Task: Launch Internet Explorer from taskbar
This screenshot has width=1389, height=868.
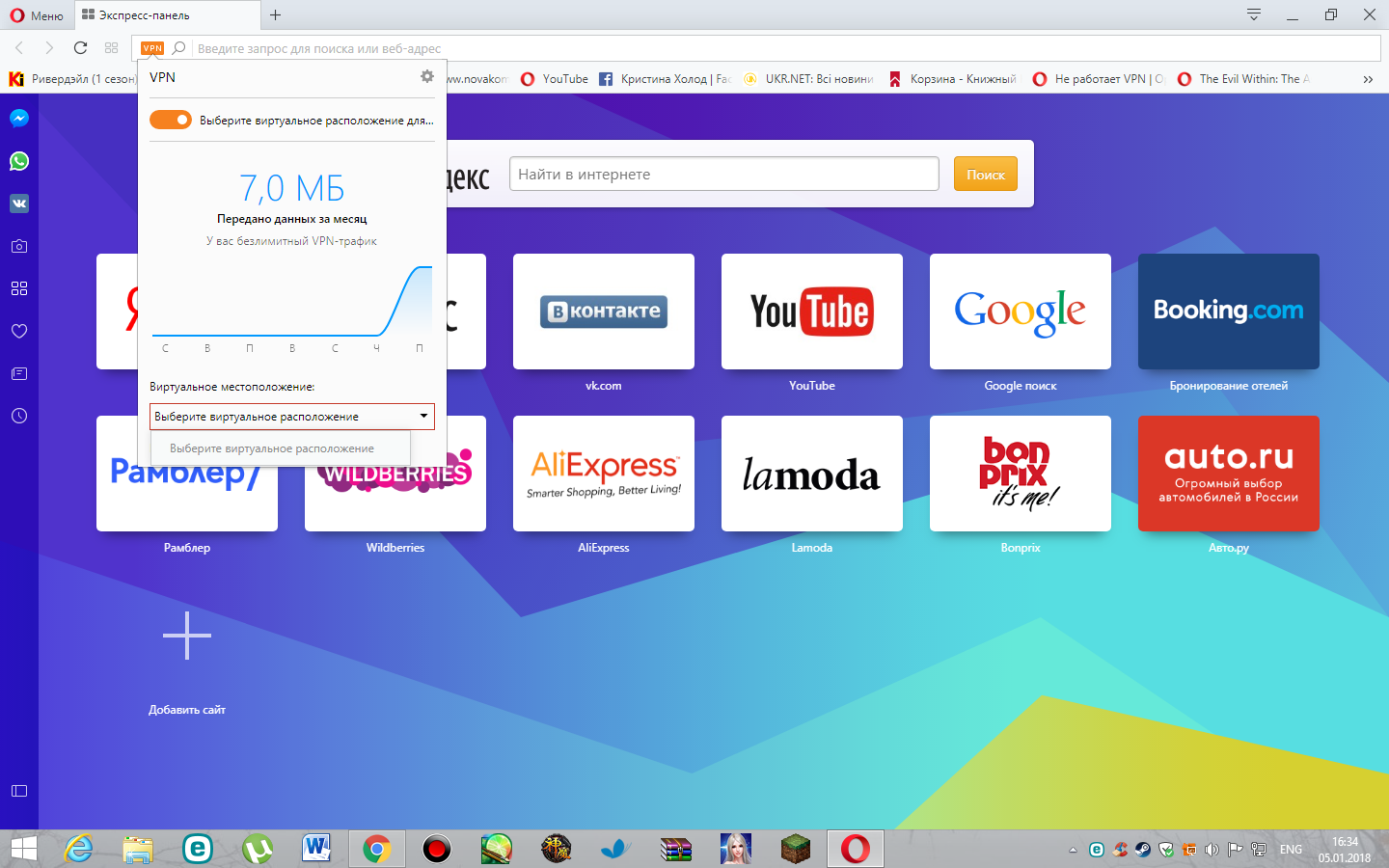Action: pos(78,849)
